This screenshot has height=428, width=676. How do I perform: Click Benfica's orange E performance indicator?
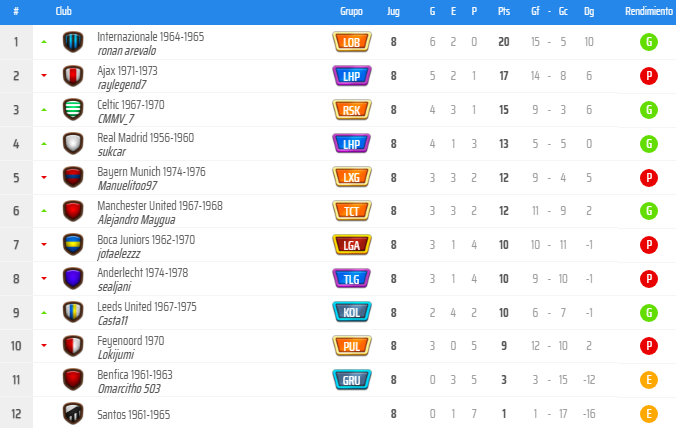click(648, 380)
